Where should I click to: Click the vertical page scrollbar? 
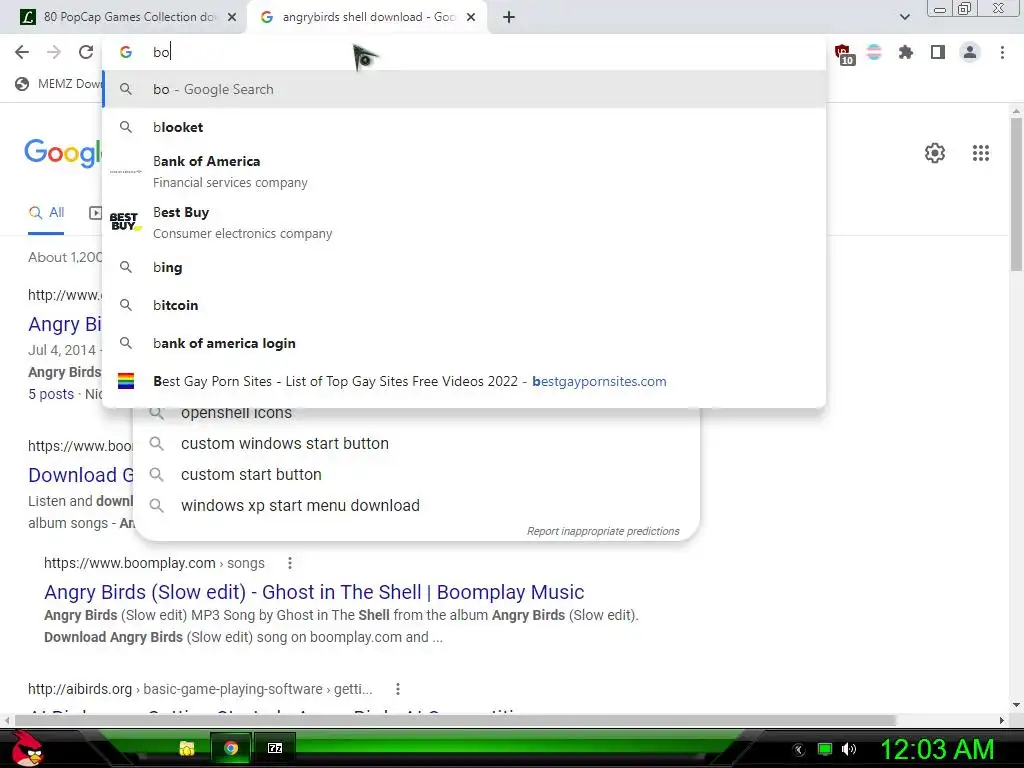[1016, 195]
